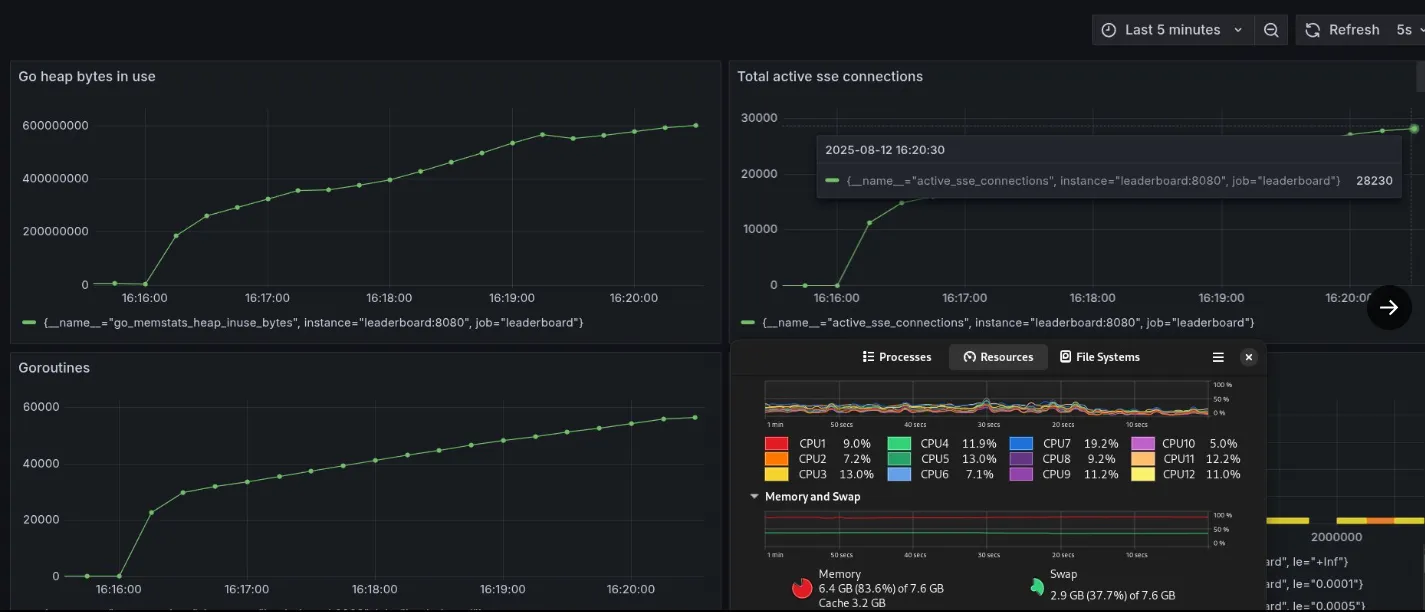Click the Memory usage pie icon
This screenshot has width=1425, height=612.
[x=801, y=588]
